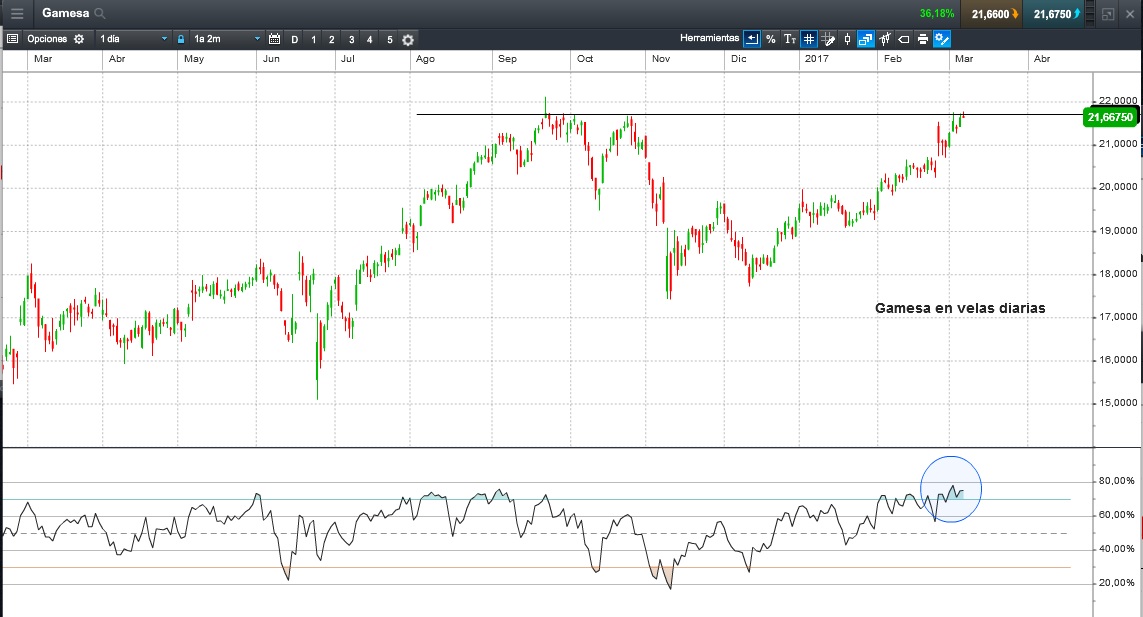Viewport: 1143px width, 617px height.
Task: Pop out the chart window icon
Action: point(1108,14)
